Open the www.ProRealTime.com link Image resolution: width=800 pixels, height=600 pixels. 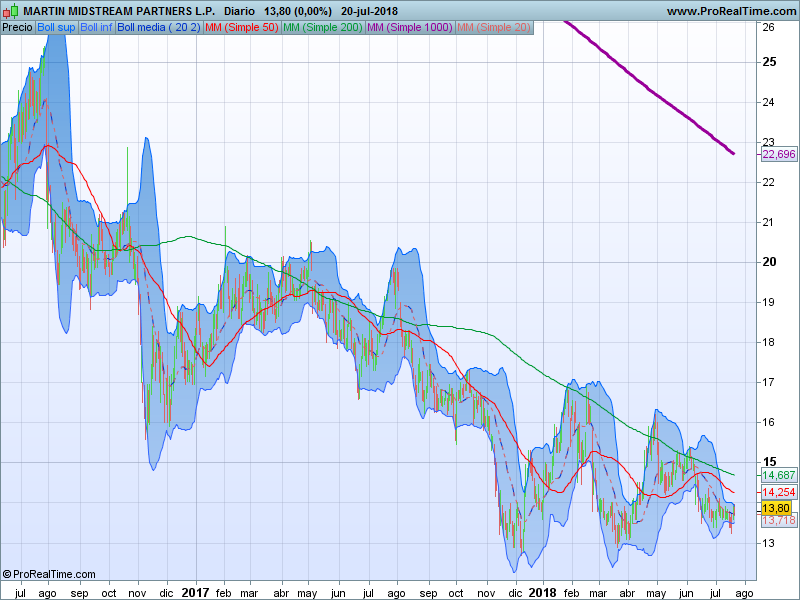[732, 11]
